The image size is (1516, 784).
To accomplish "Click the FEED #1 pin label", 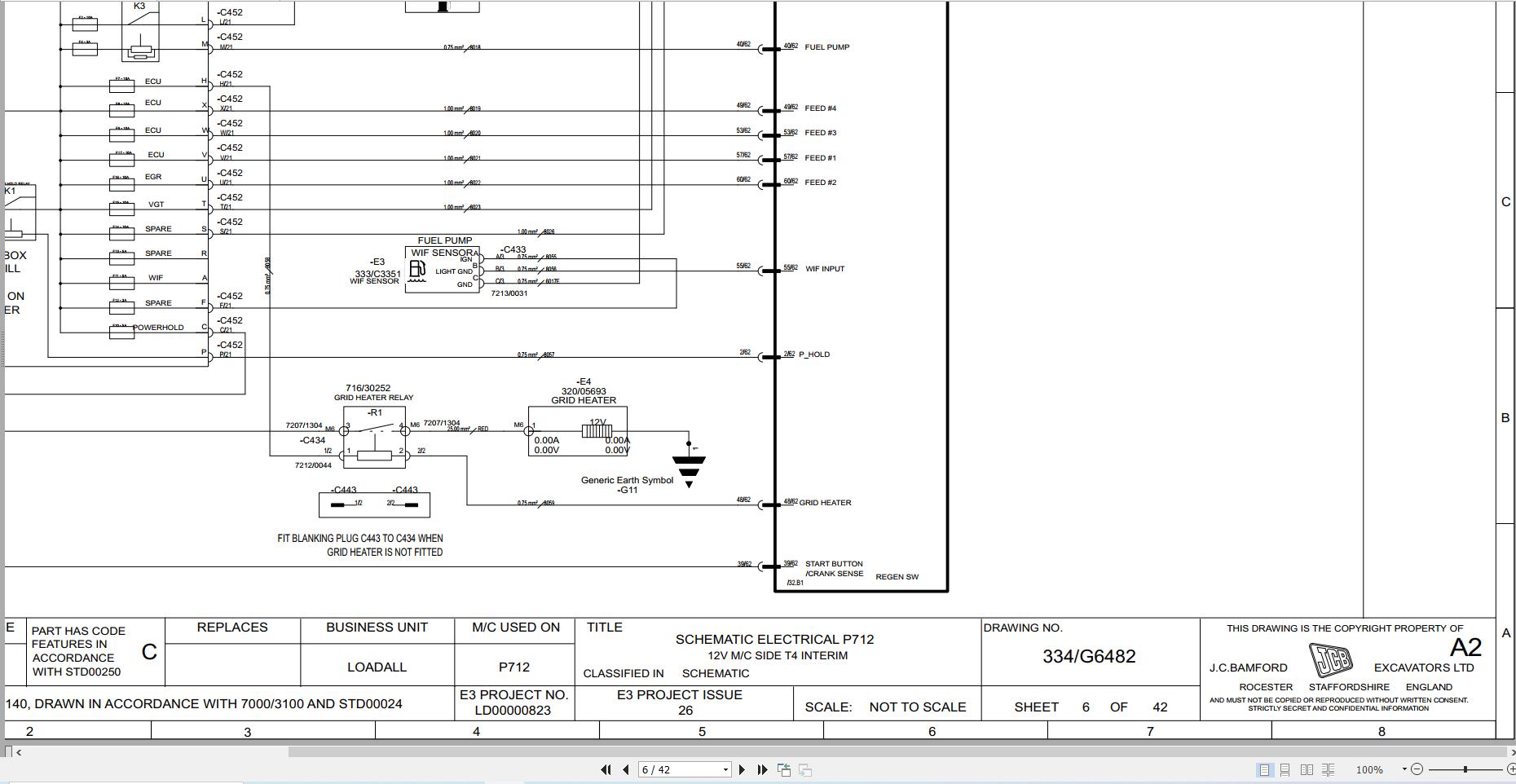I will (821, 158).
